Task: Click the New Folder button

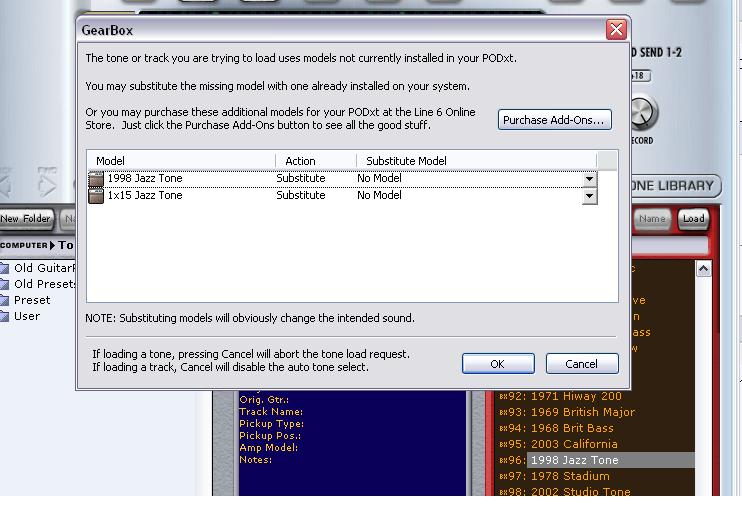Action: click(x=26, y=219)
